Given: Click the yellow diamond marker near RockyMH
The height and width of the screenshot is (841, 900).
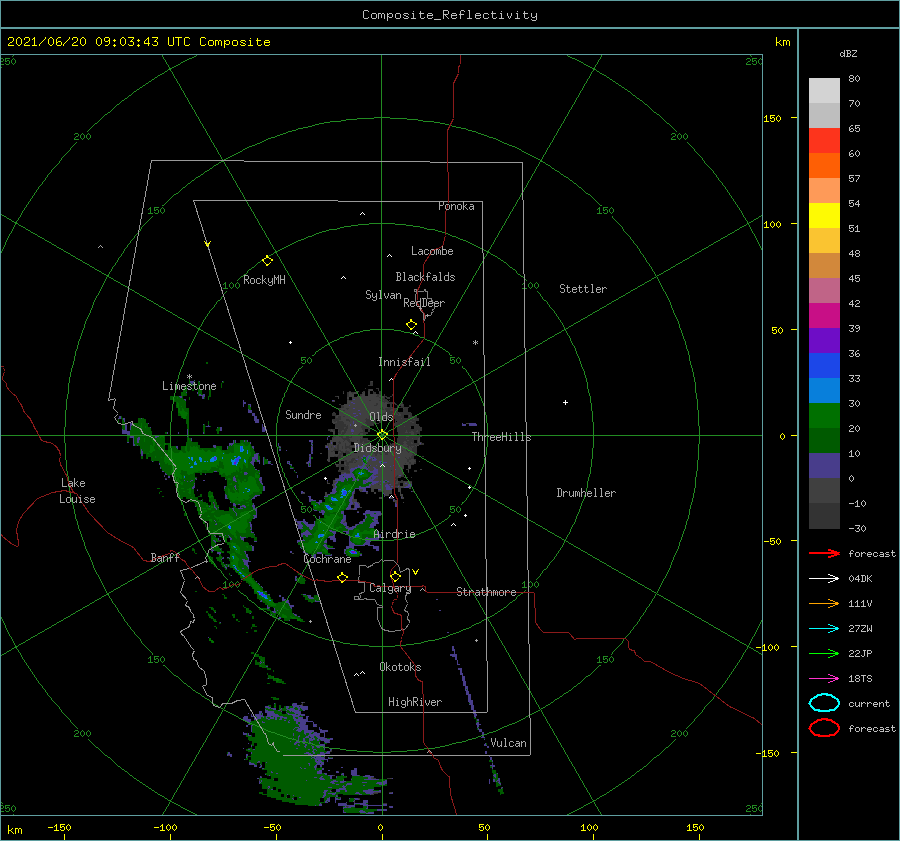Looking at the screenshot, I should tap(267, 261).
